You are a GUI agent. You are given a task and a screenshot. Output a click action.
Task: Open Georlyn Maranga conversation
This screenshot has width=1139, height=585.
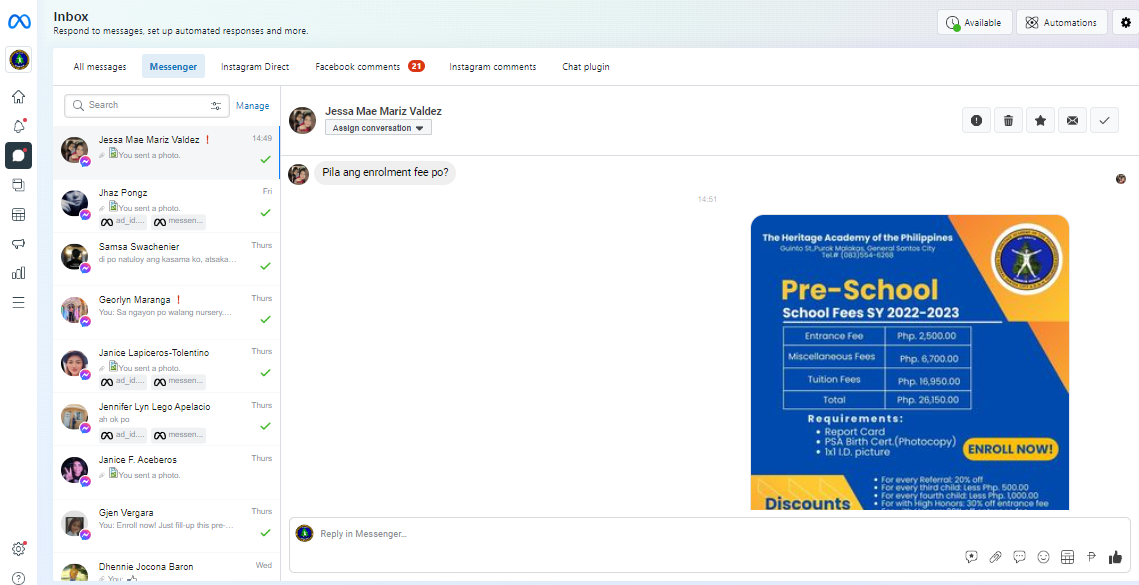[x=166, y=312]
